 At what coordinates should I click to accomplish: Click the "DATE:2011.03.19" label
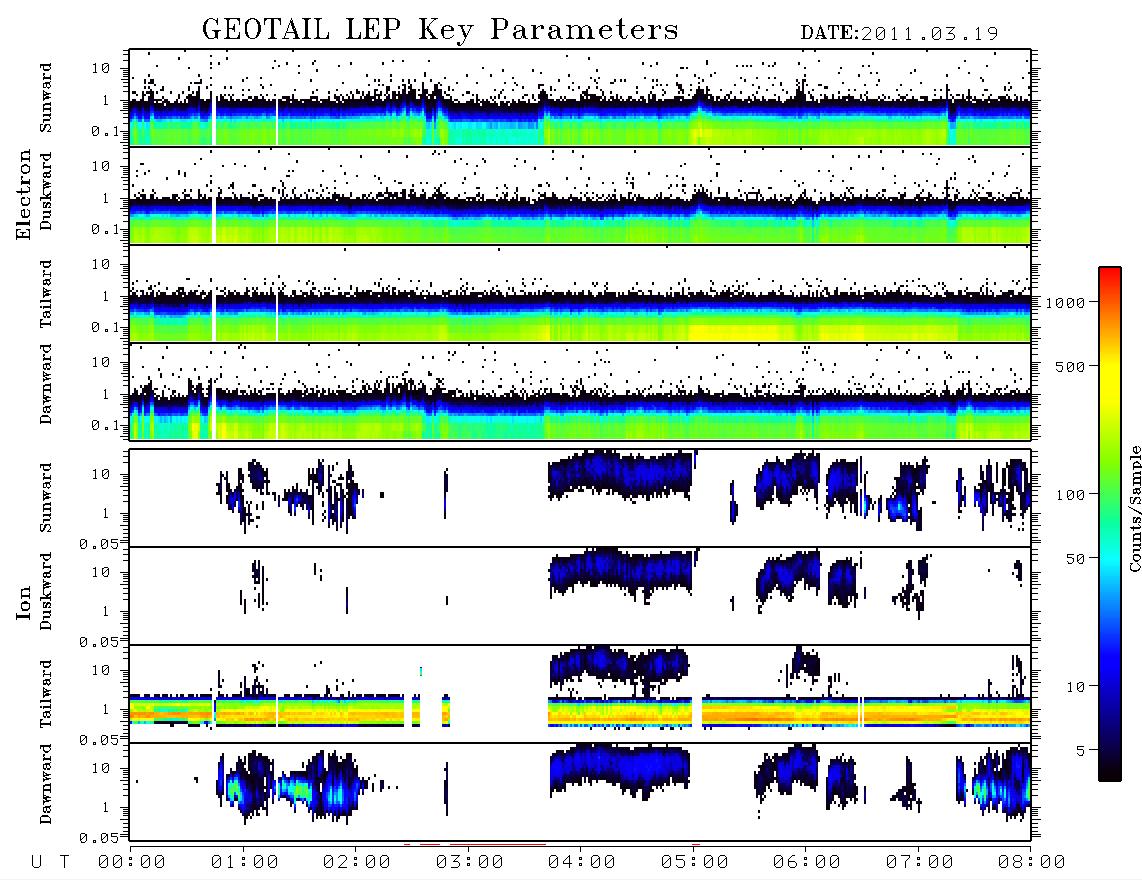click(899, 33)
